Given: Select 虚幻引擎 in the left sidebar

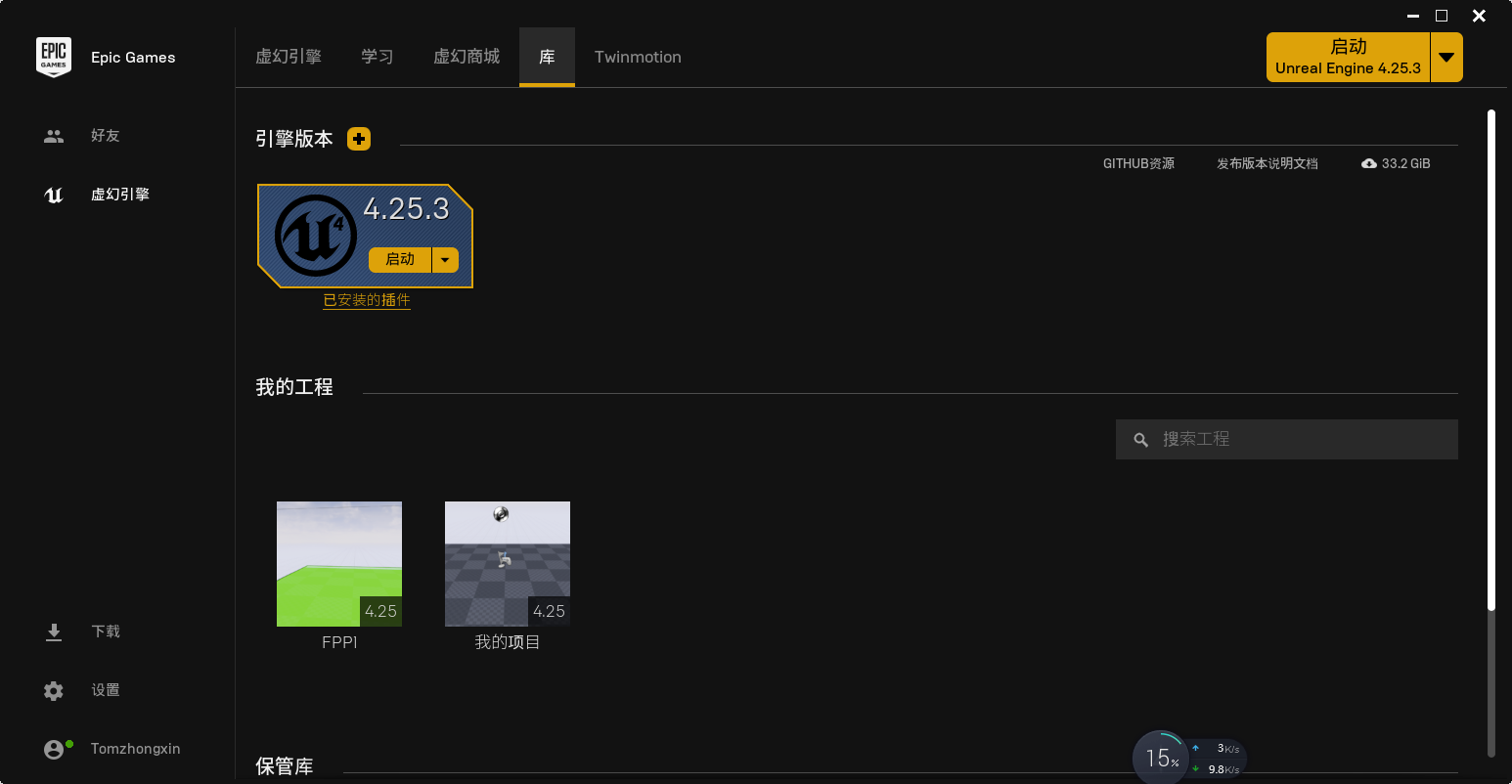Looking at the screenshot, I should (x=97, y=195).
